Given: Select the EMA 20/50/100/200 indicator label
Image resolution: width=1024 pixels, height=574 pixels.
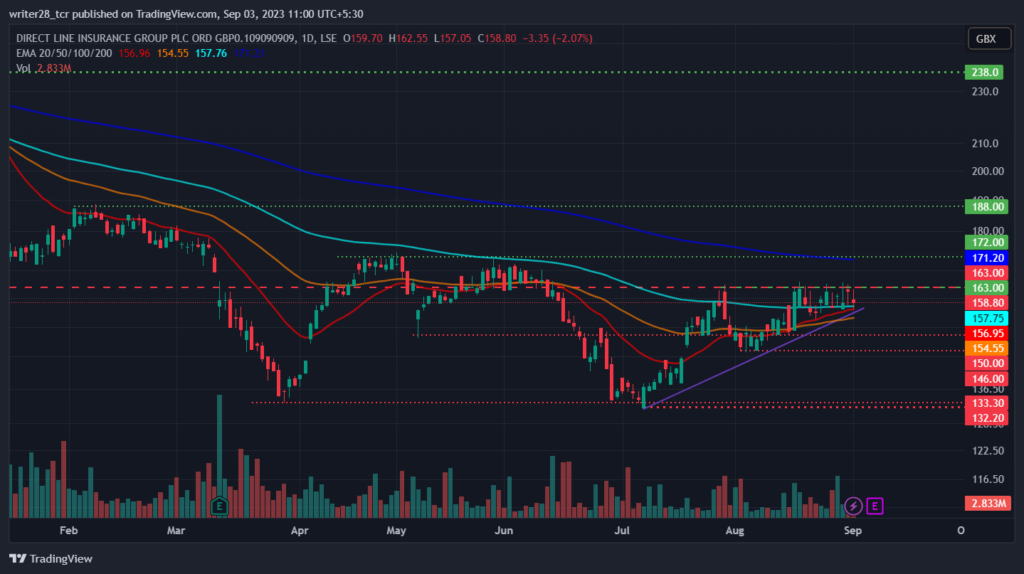Looking at the screenshot, I should (64, 54).
